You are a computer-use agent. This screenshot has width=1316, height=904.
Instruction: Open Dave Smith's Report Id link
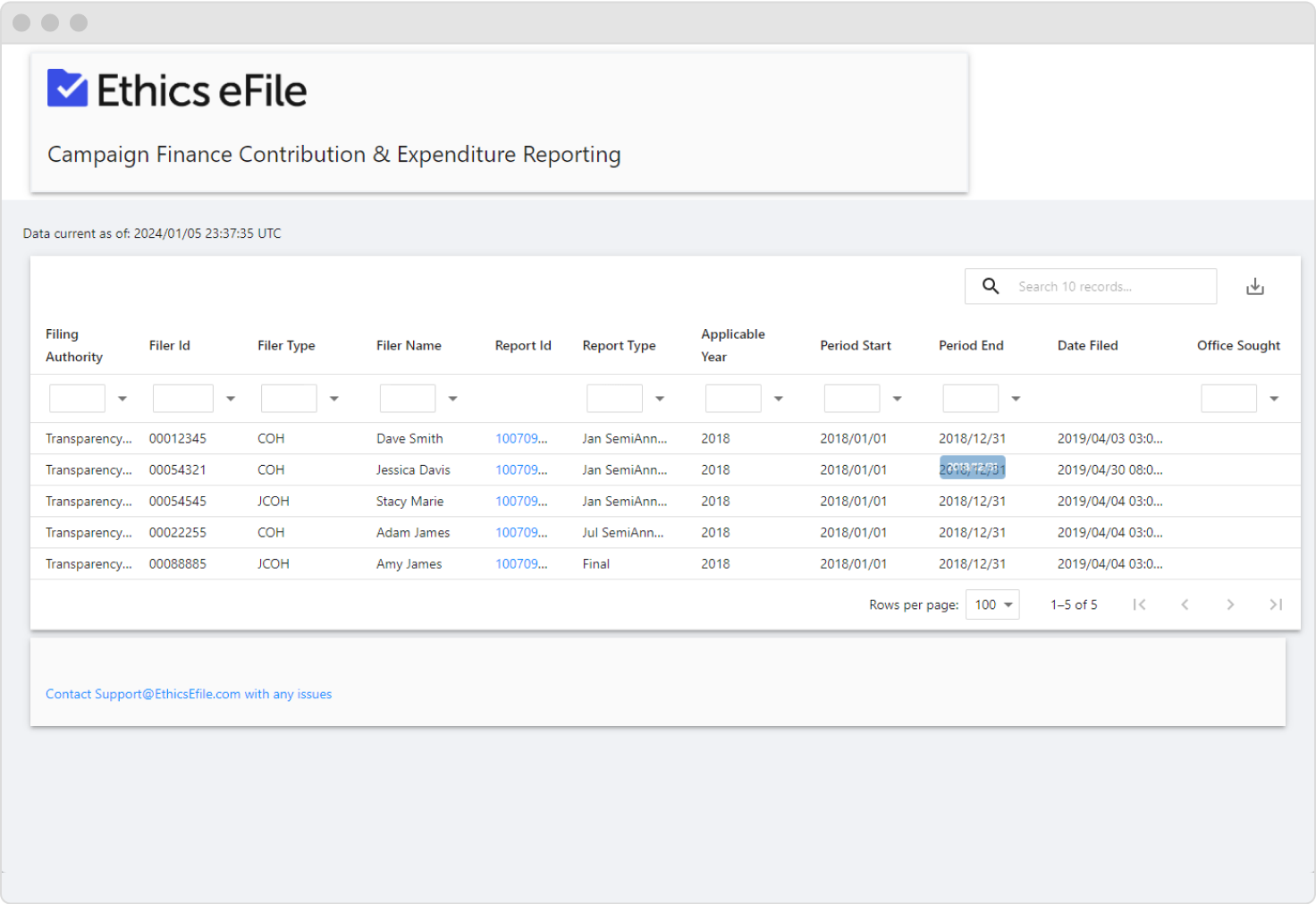(521, 438)
